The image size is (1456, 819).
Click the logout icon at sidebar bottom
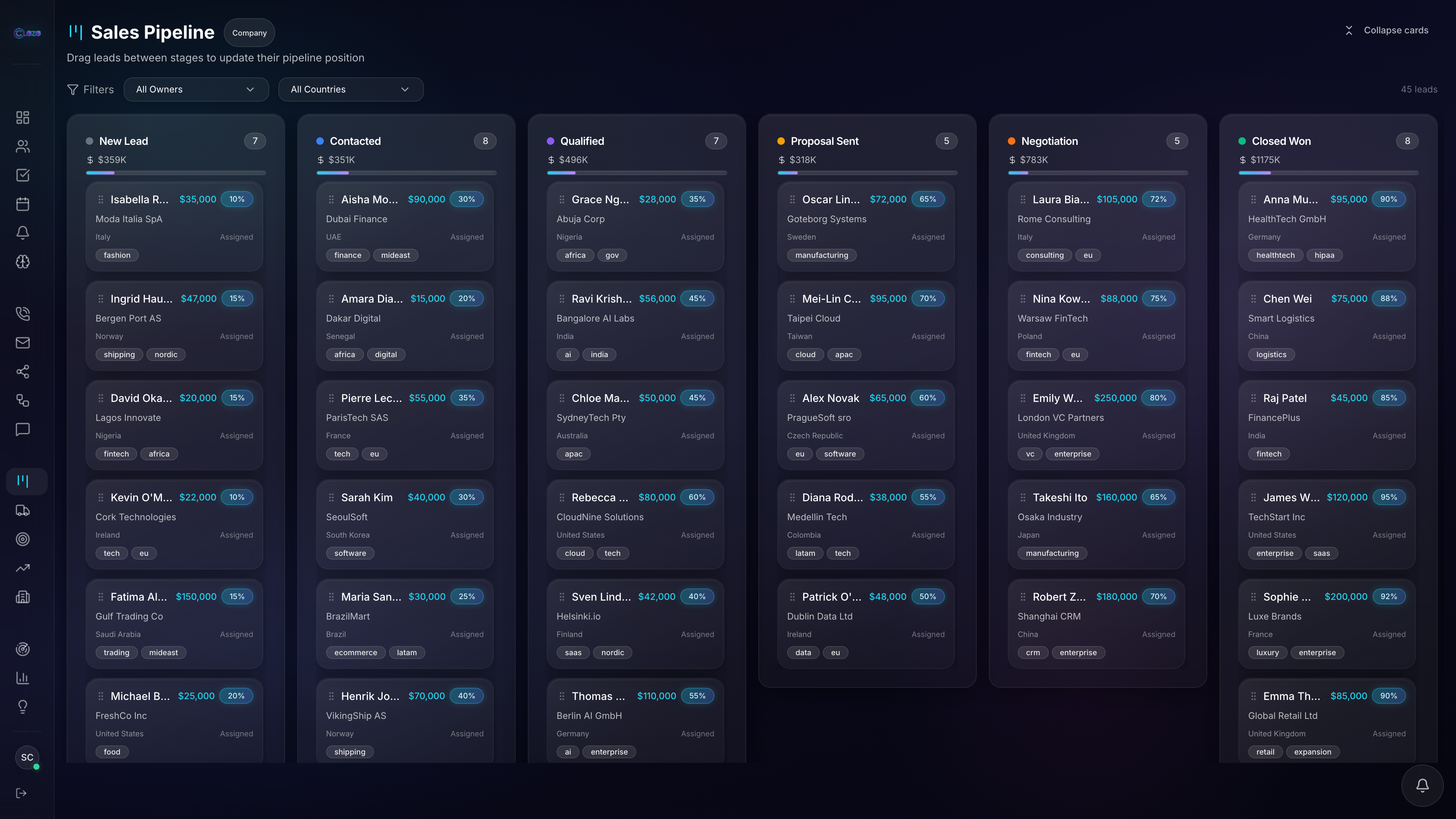(x=22, y=793)
